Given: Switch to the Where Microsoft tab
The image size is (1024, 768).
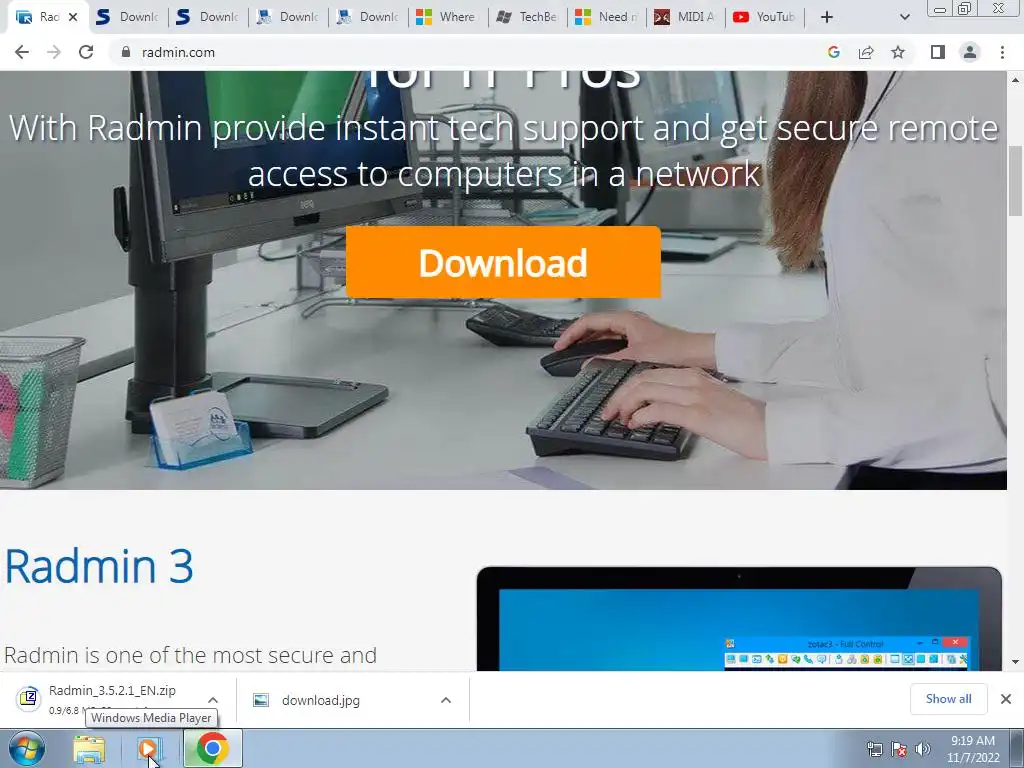Looking at the screenshot, I should pos(447,17).
